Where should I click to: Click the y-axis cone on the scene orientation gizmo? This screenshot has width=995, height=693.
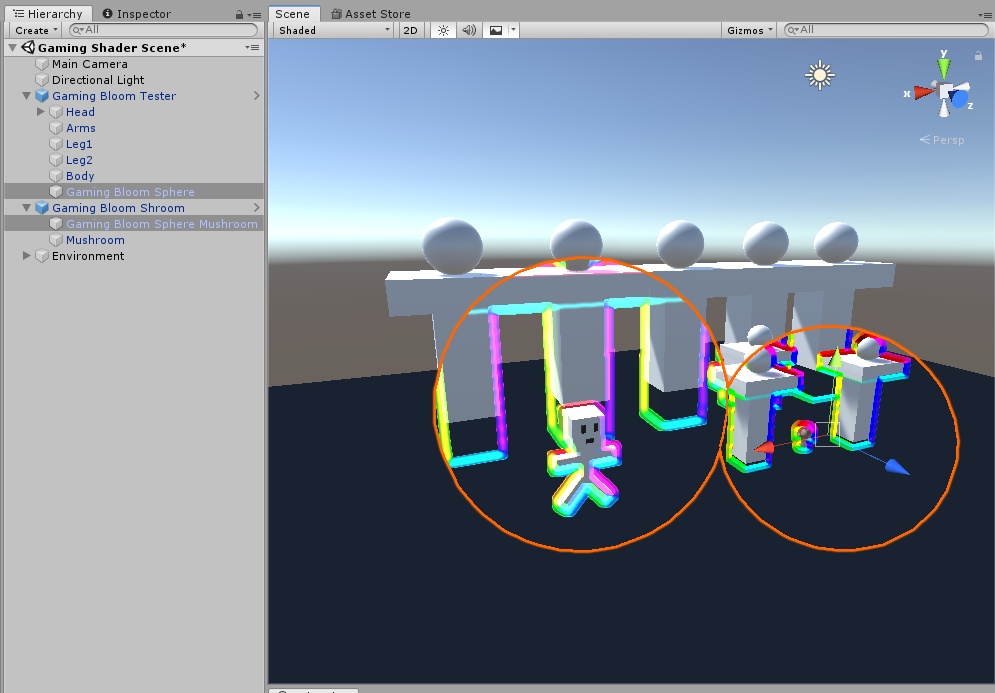click(x=944, y=68)
